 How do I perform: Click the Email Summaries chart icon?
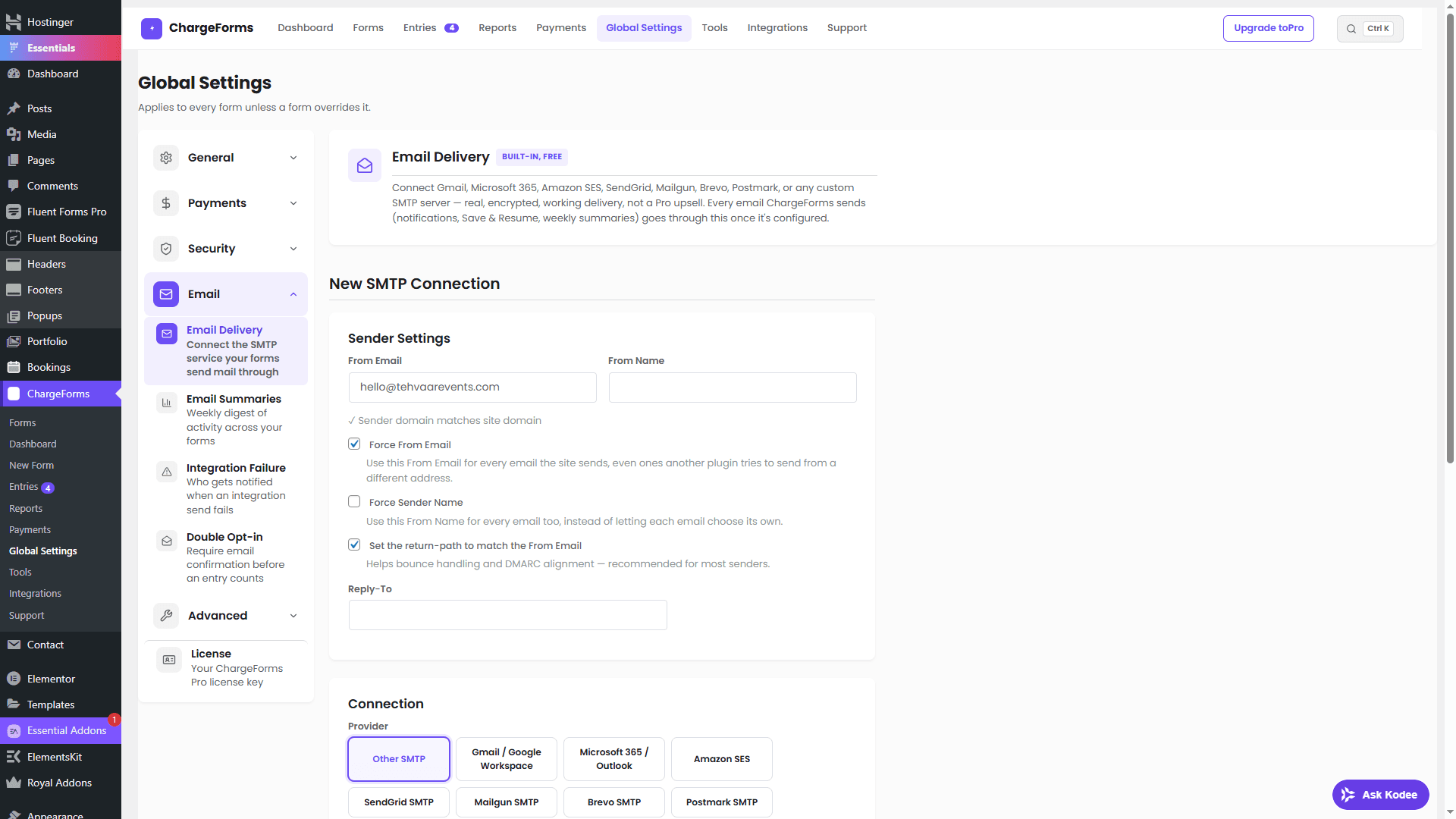point(167,403)
